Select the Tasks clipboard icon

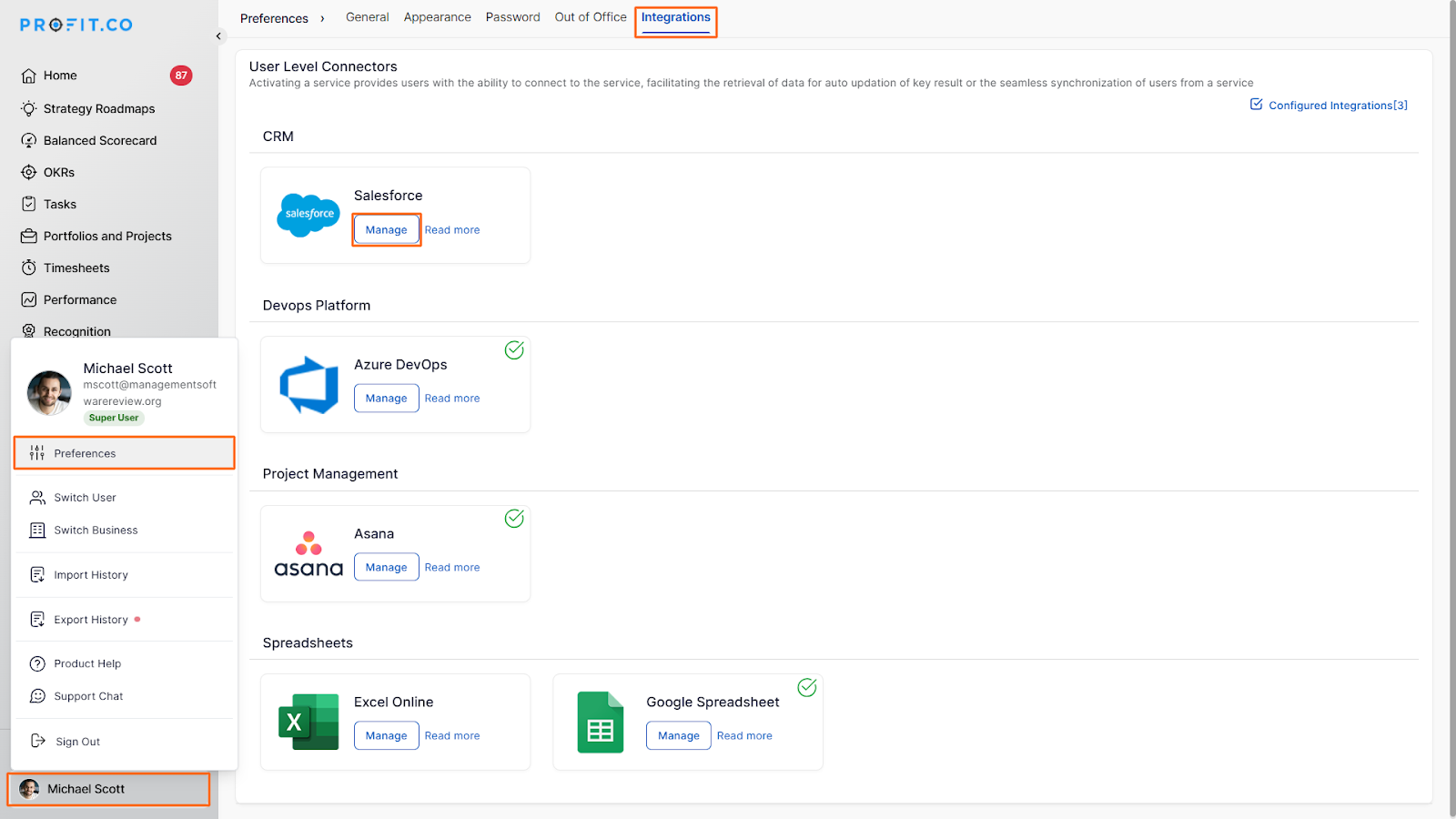[x=29, y=204]
